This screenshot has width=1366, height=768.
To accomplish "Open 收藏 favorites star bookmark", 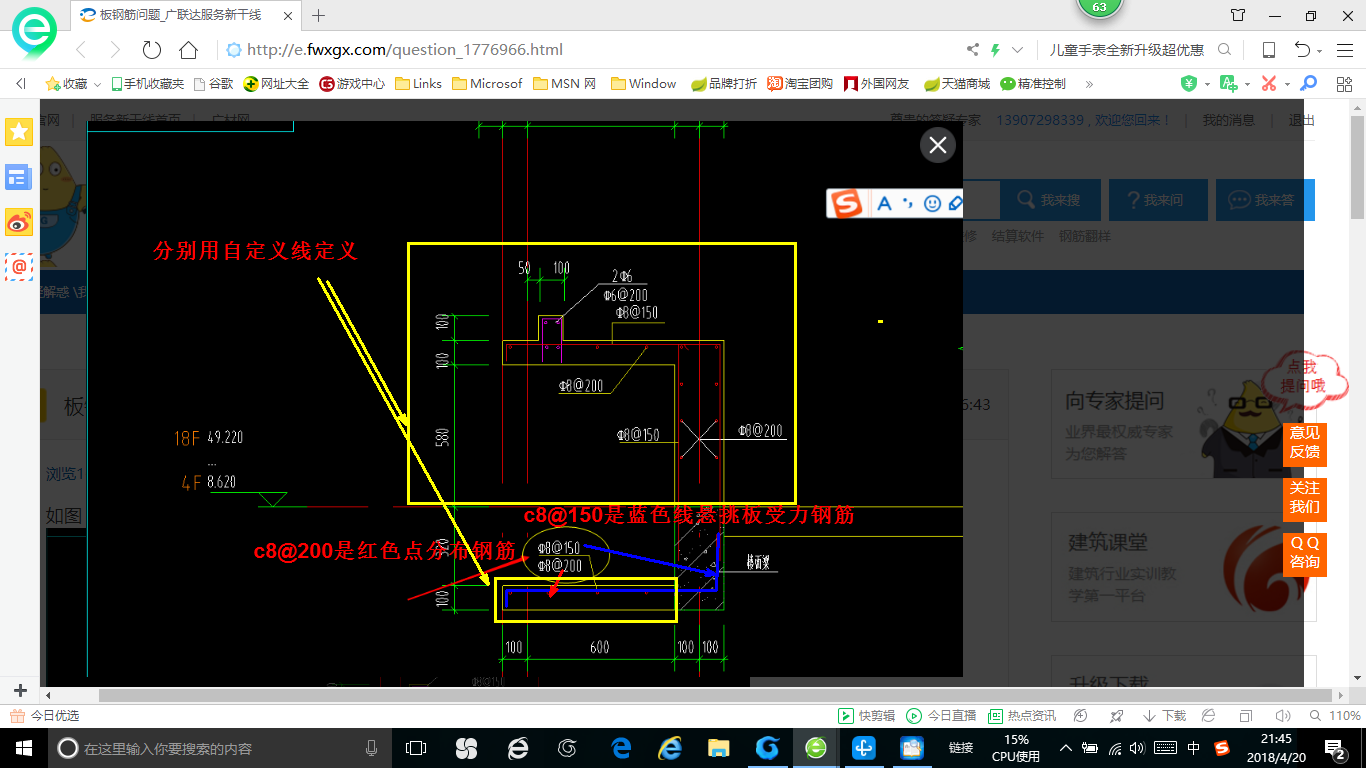I will pyautogui.click(x=66, y=84).
